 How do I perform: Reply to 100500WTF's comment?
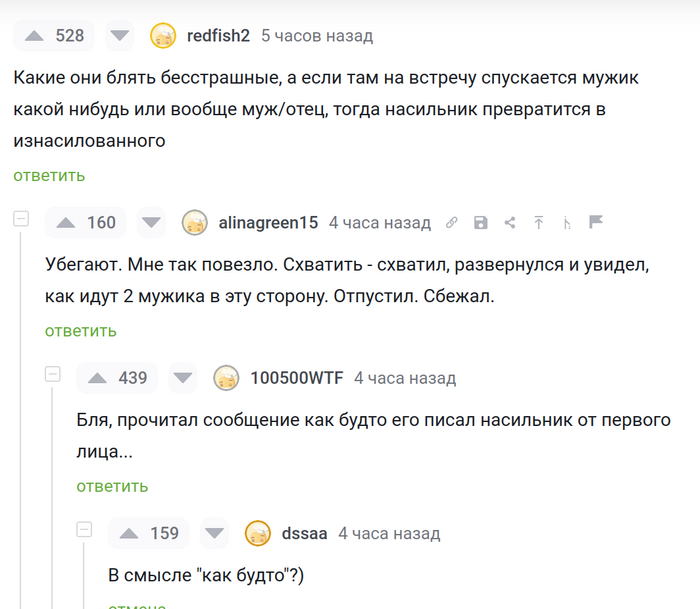click(x=112, y=486)
